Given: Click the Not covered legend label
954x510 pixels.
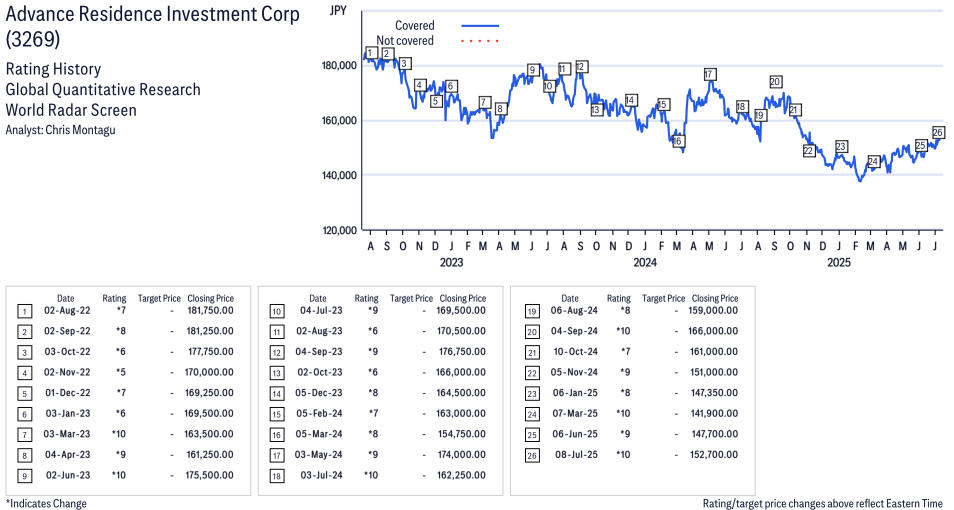Looking at the screenshot, I should pyautogui.click(x=405, y=41).
